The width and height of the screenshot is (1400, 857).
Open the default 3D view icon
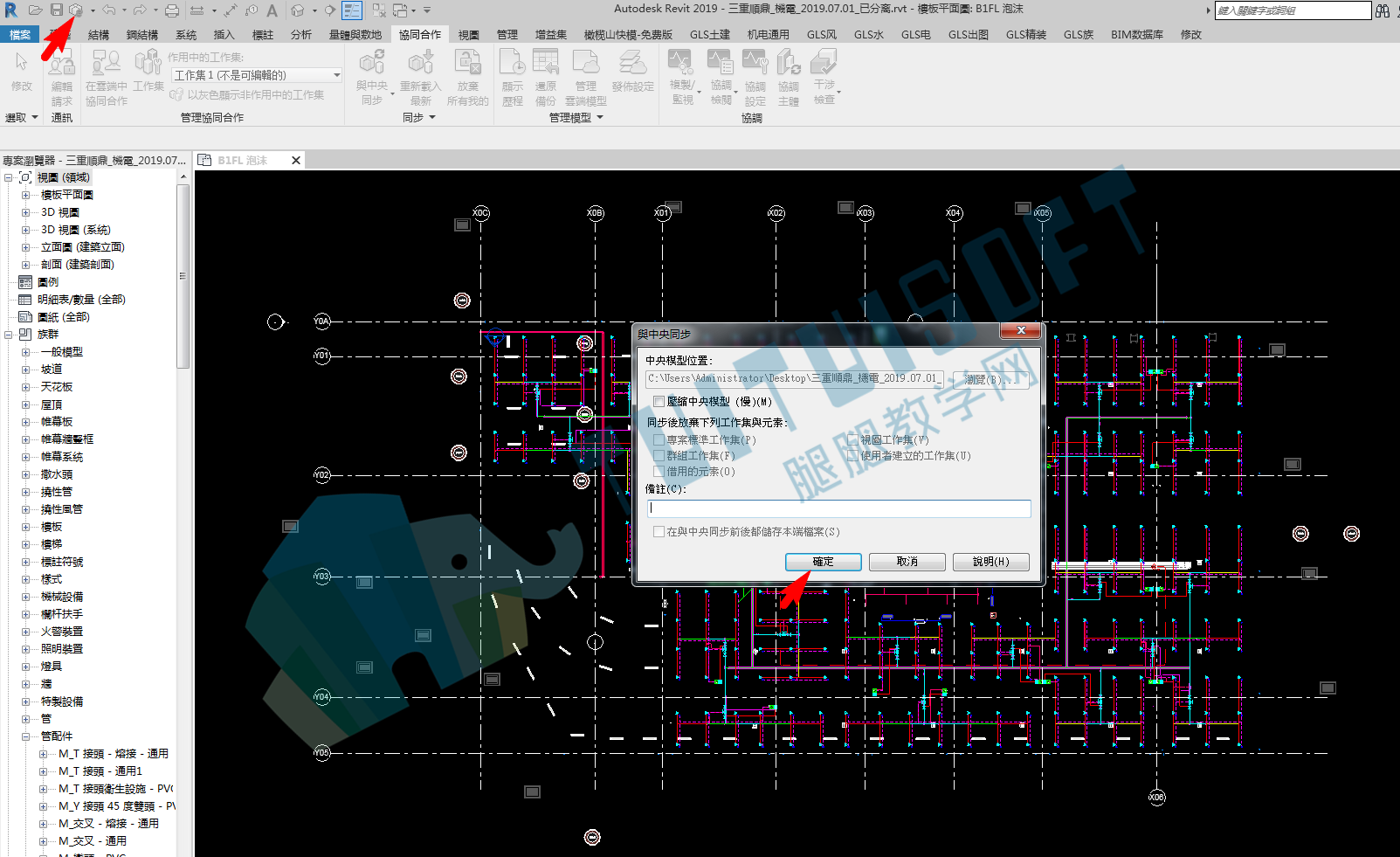pos(298,10)
